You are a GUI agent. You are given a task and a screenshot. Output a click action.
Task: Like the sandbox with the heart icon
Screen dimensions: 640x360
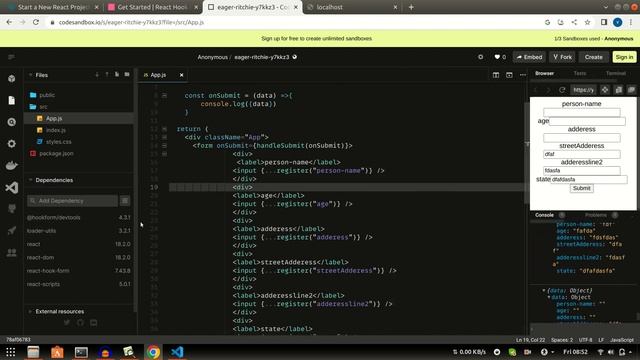tap(497, 57)
